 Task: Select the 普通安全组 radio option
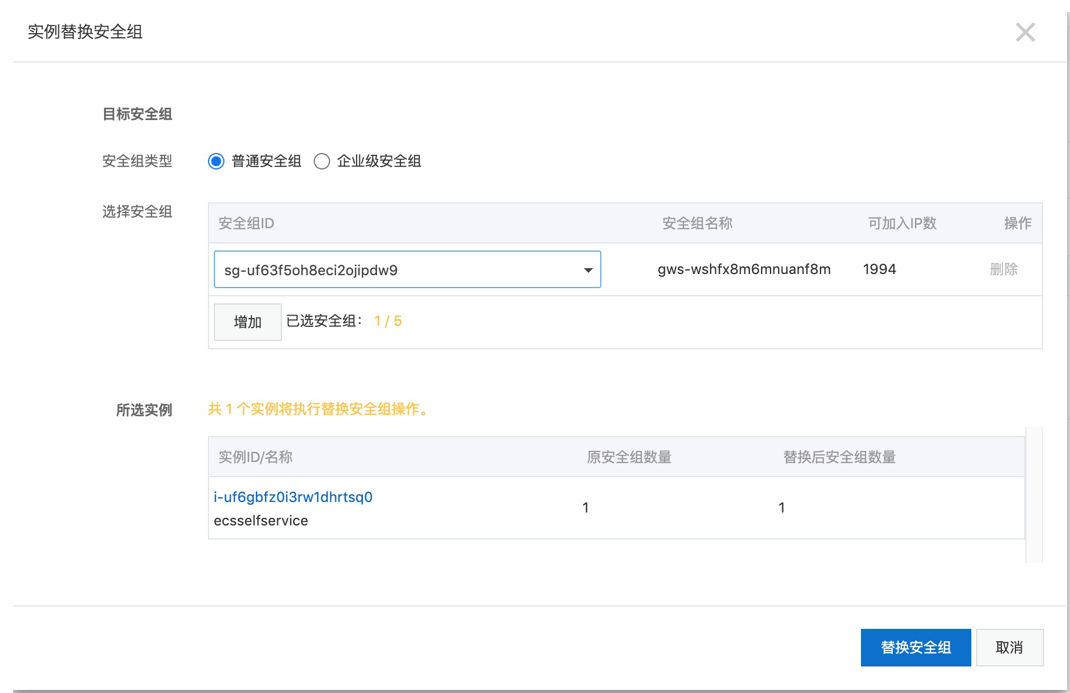click(216, 161)
